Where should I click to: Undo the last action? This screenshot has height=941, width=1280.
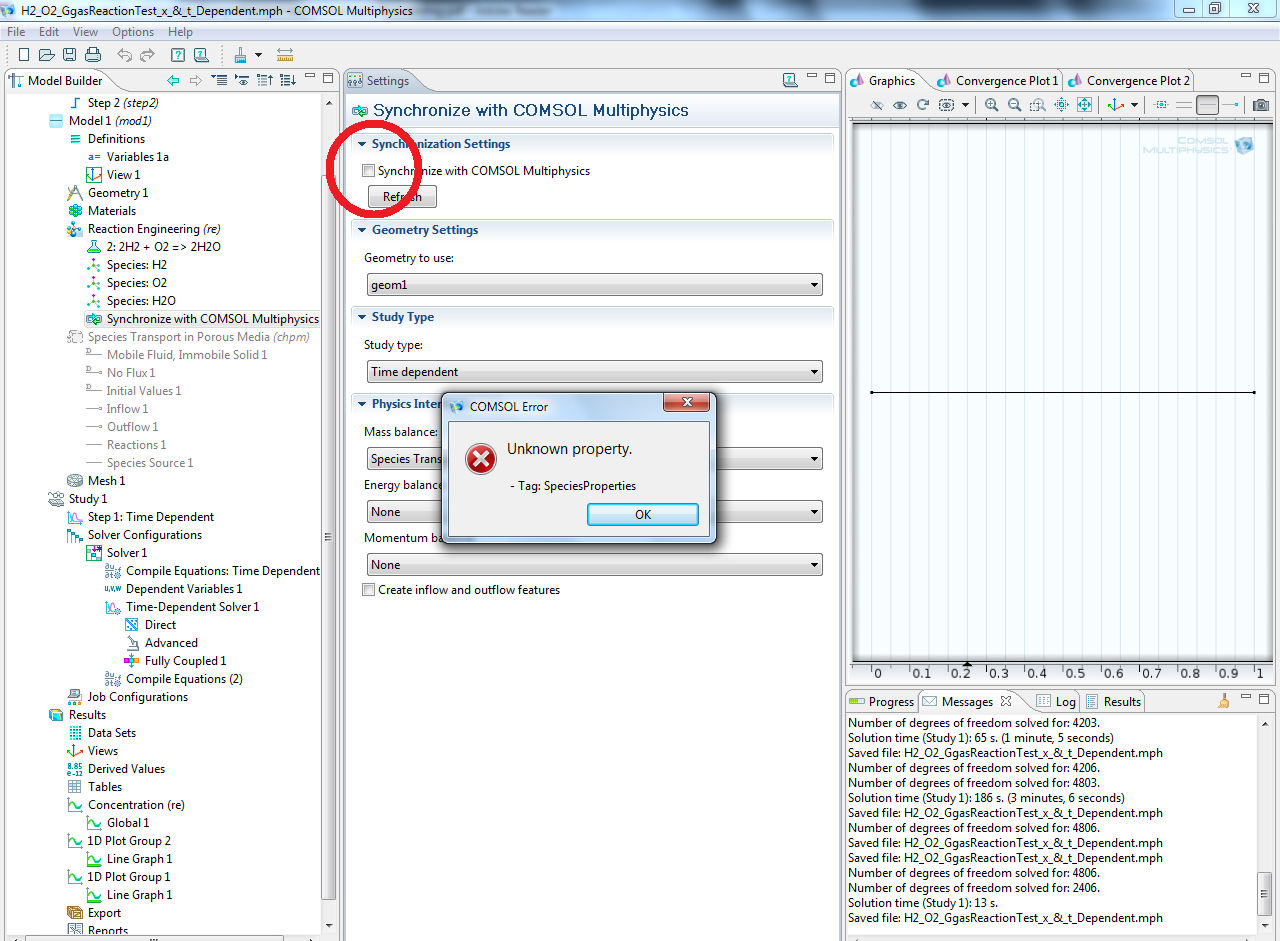(124, 55)
